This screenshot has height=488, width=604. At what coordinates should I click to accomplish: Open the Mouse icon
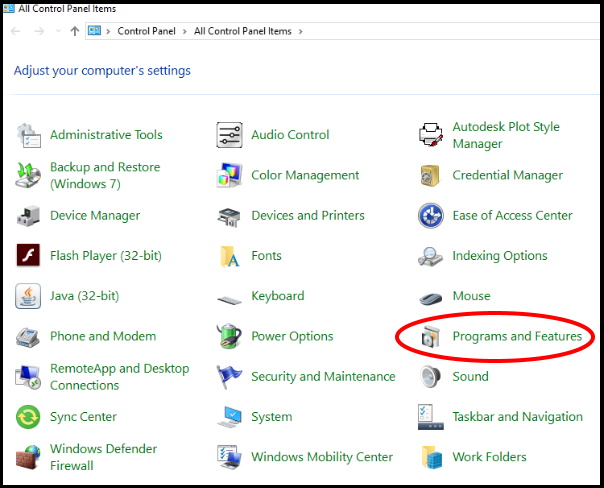431,299
